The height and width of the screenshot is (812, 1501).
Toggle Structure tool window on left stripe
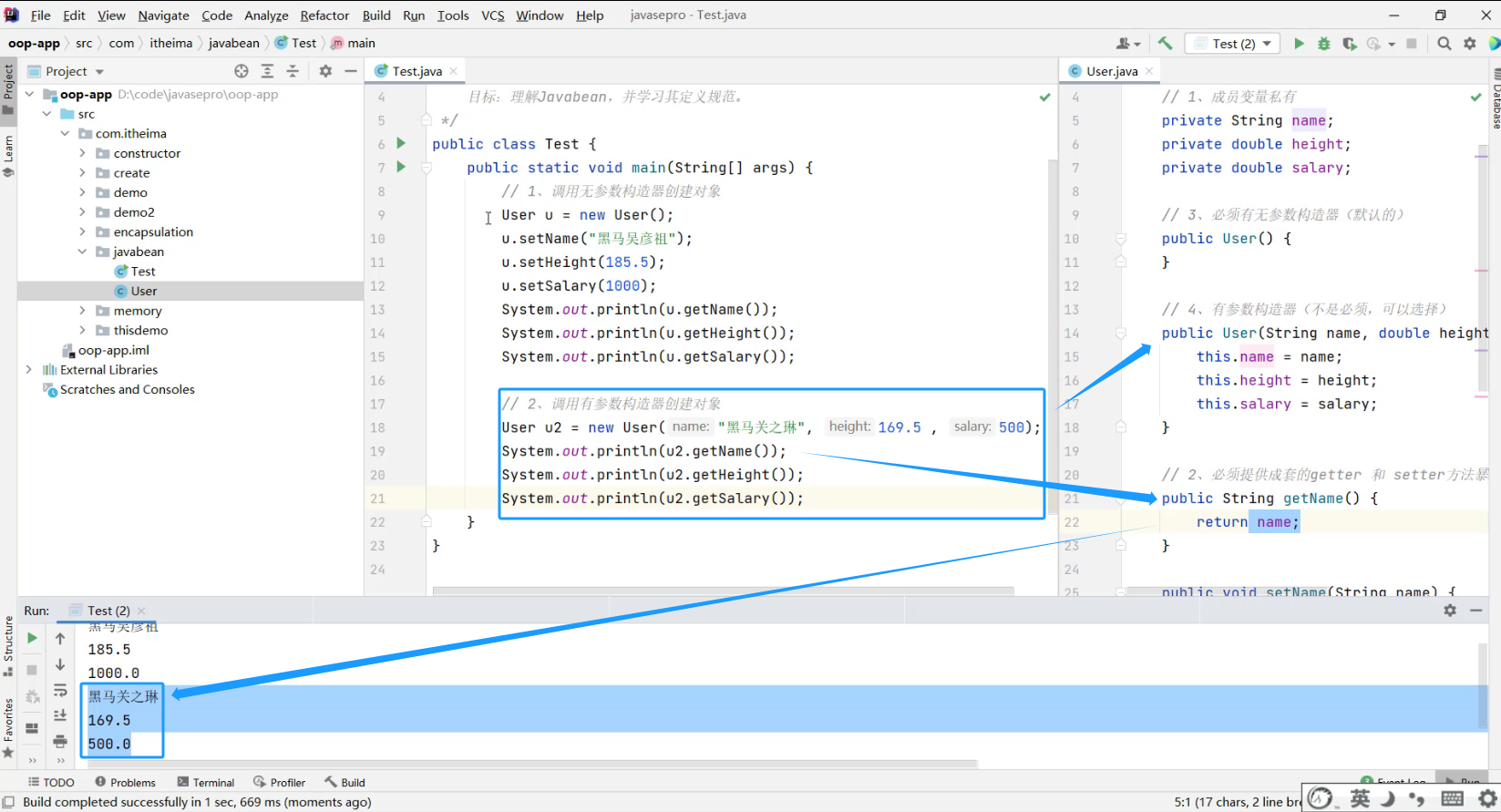click(x=8, y=646)
